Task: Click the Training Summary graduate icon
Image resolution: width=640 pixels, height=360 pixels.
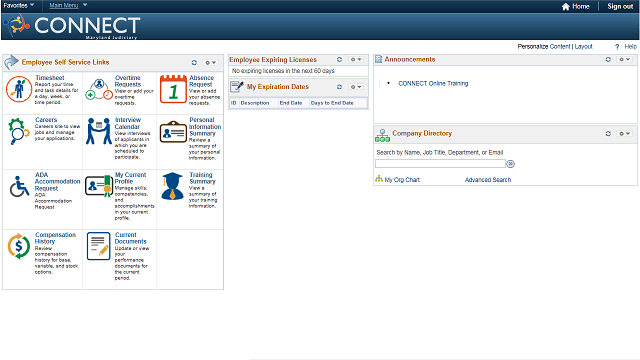Action: click(x=173, y=186)
